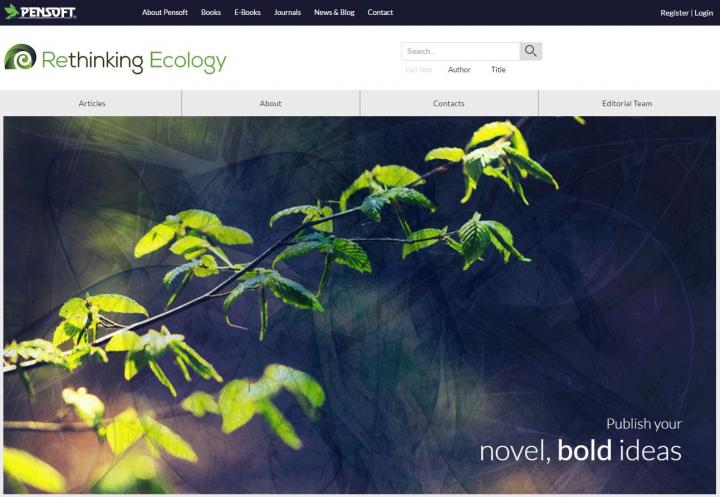Click the Contact link in top bar
The height and width of the screenshot is (497, 720).
380,12
